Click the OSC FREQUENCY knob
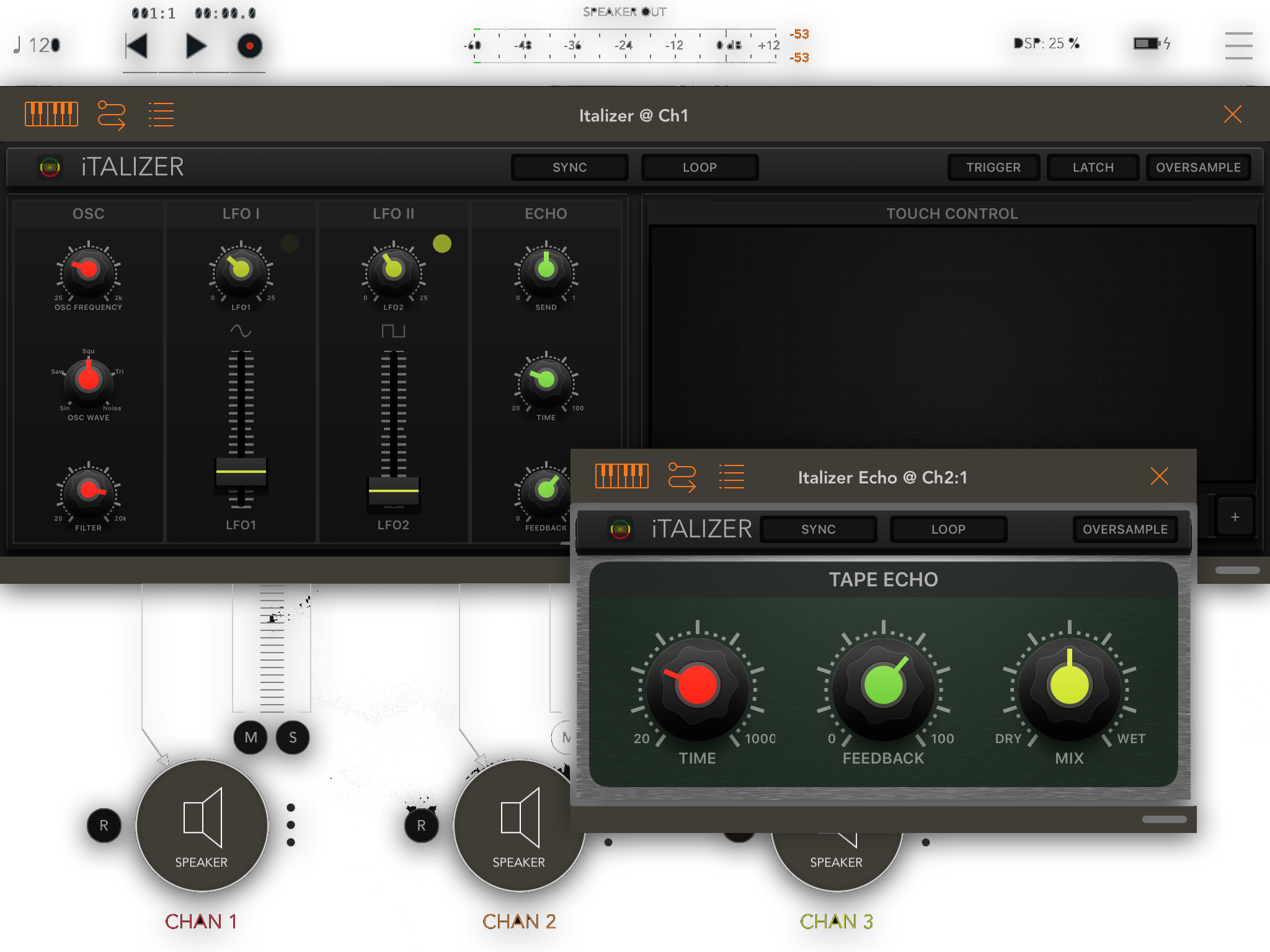Viewport: 1270px width, 952px height. (89, 270)
